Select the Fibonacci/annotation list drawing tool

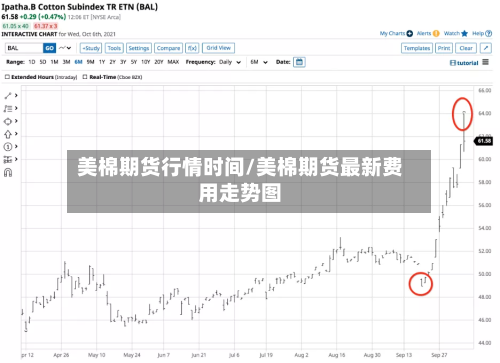(x=8, y=109)
